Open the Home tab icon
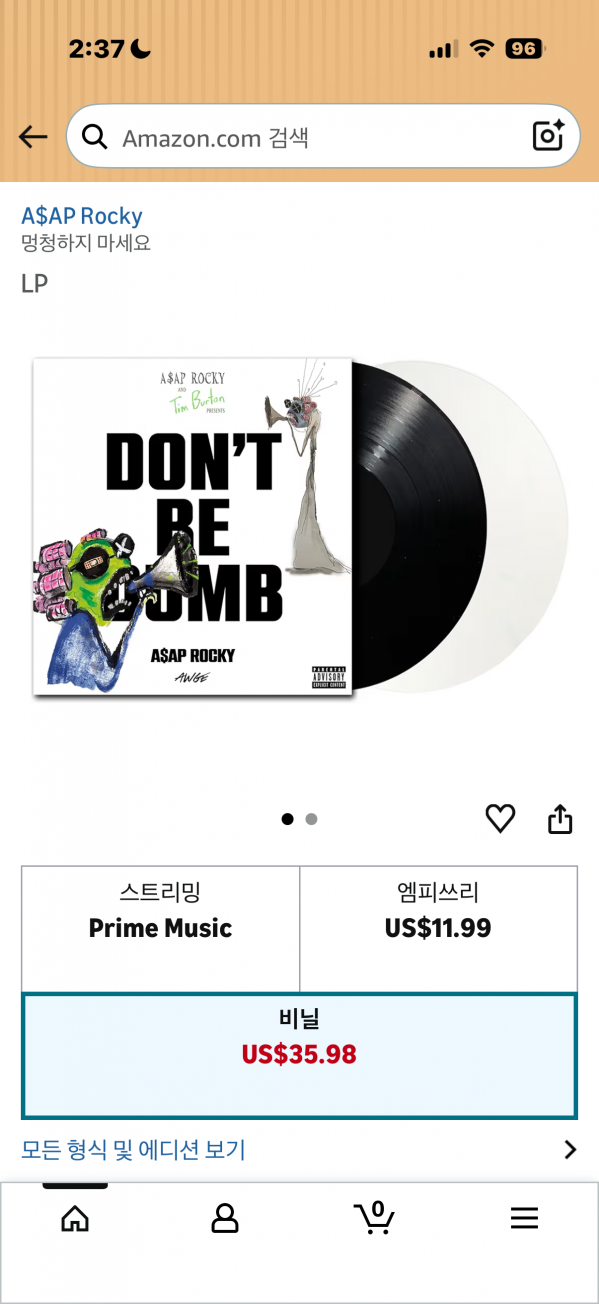This screenshot has width=599, height=1304. click(x=75, y=1217)
